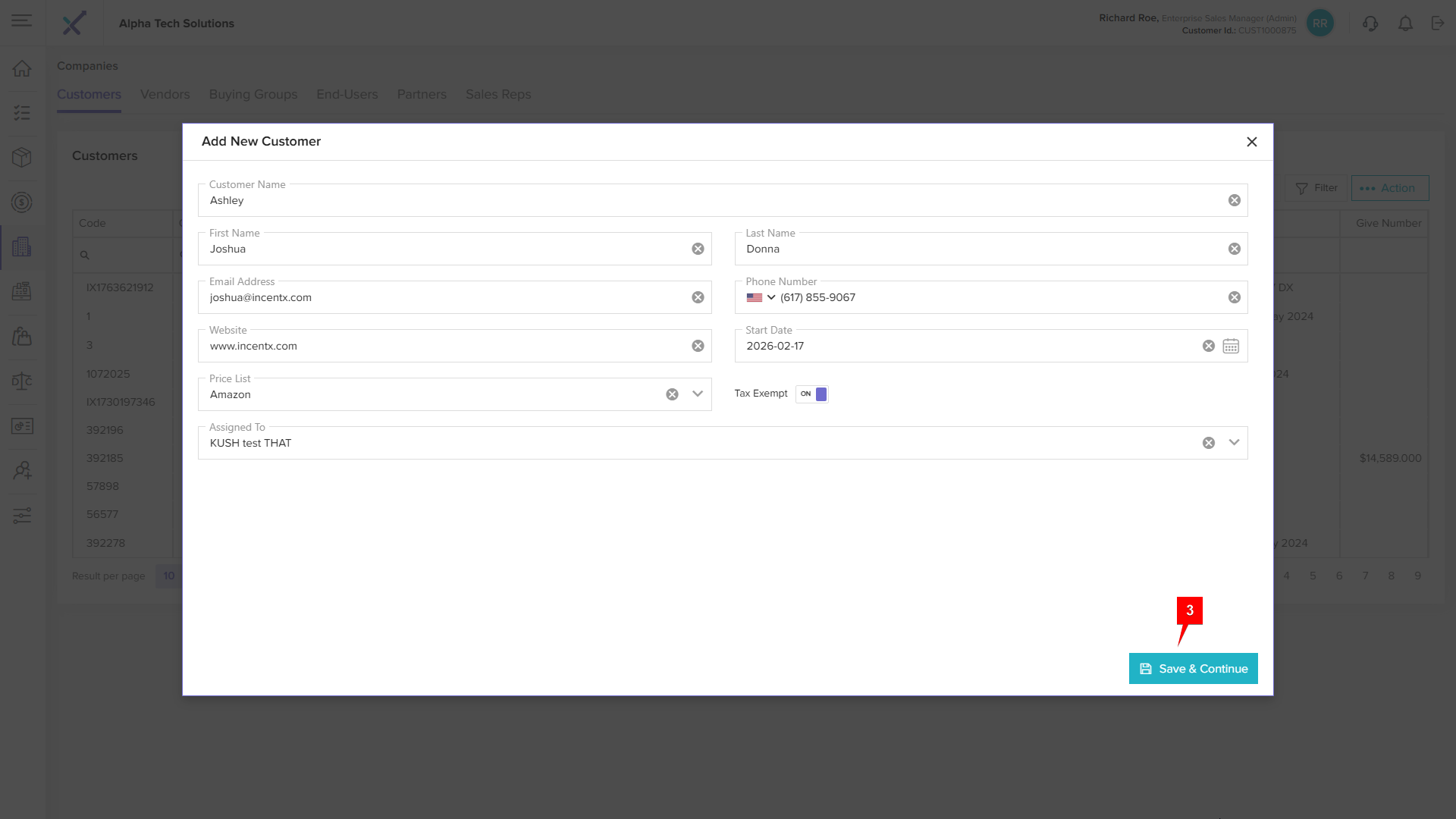Click the notification bell icon
1456x819 pixels.
[1405, 24]
